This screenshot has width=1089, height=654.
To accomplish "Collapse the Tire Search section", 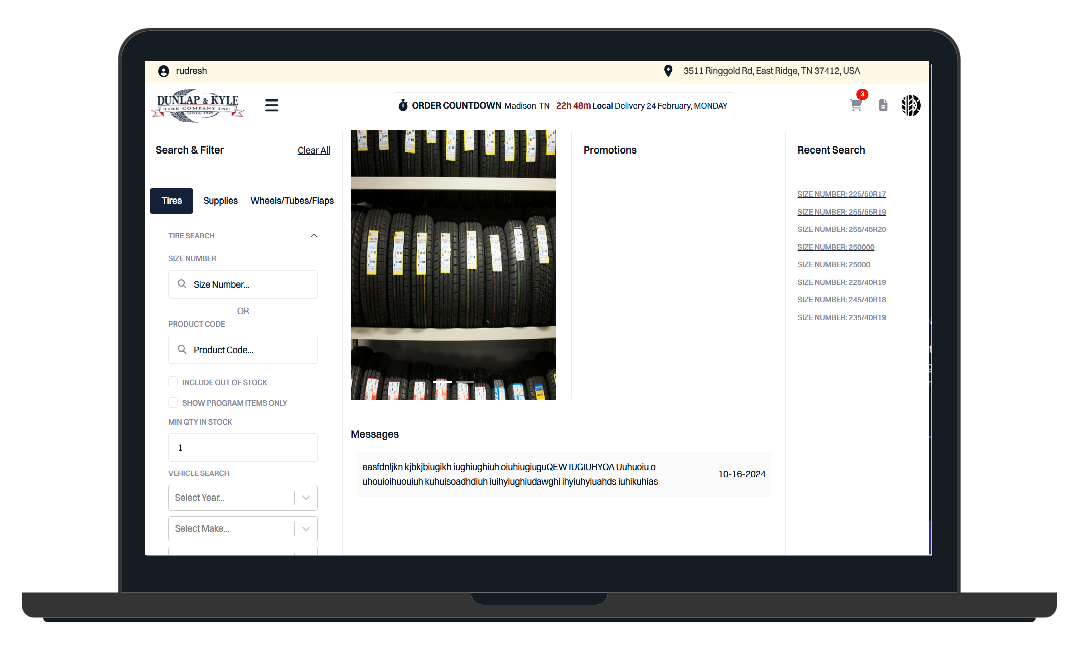I will tap(314, 236).
